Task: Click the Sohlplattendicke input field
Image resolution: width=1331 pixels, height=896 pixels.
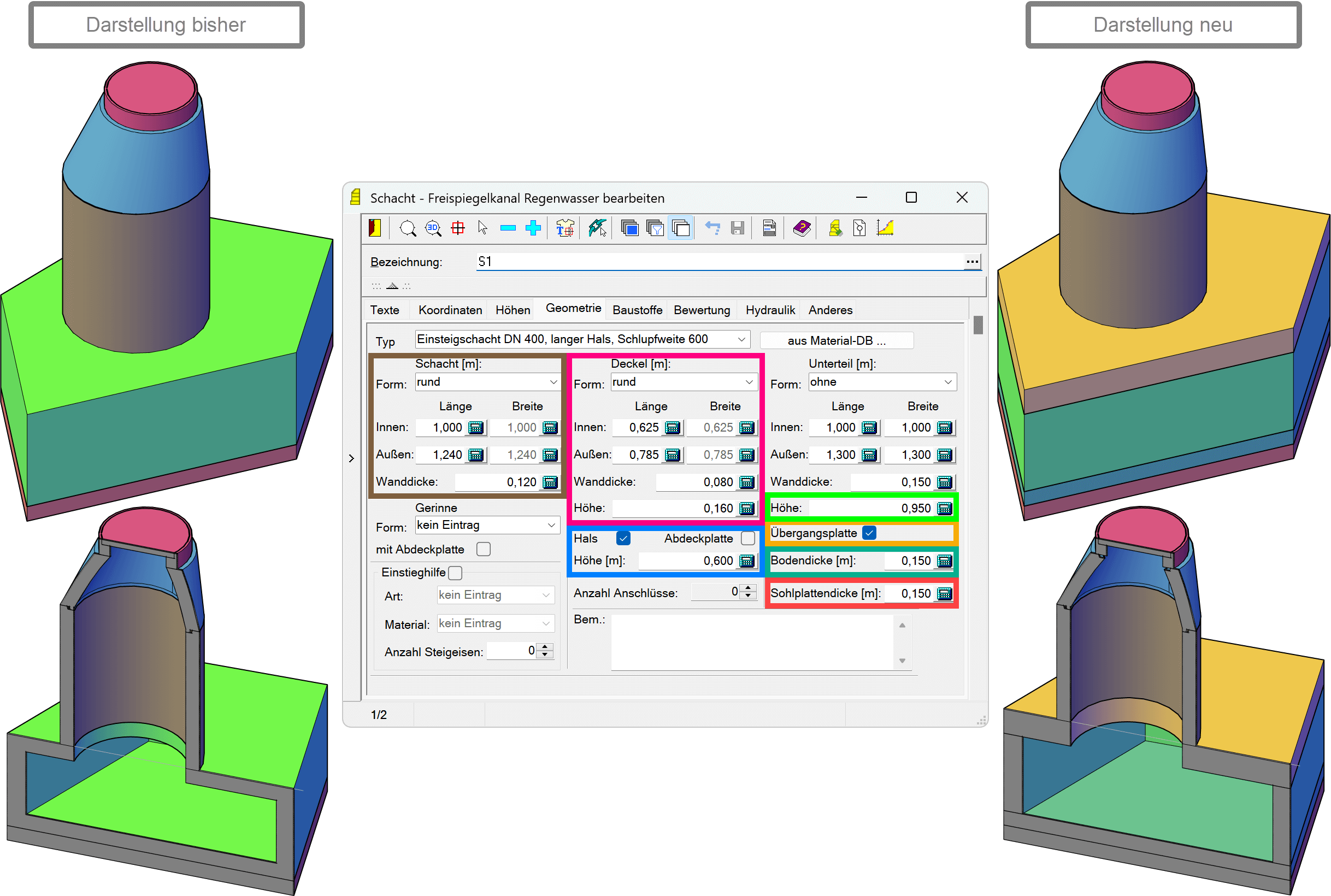Action: pos(909,593)
